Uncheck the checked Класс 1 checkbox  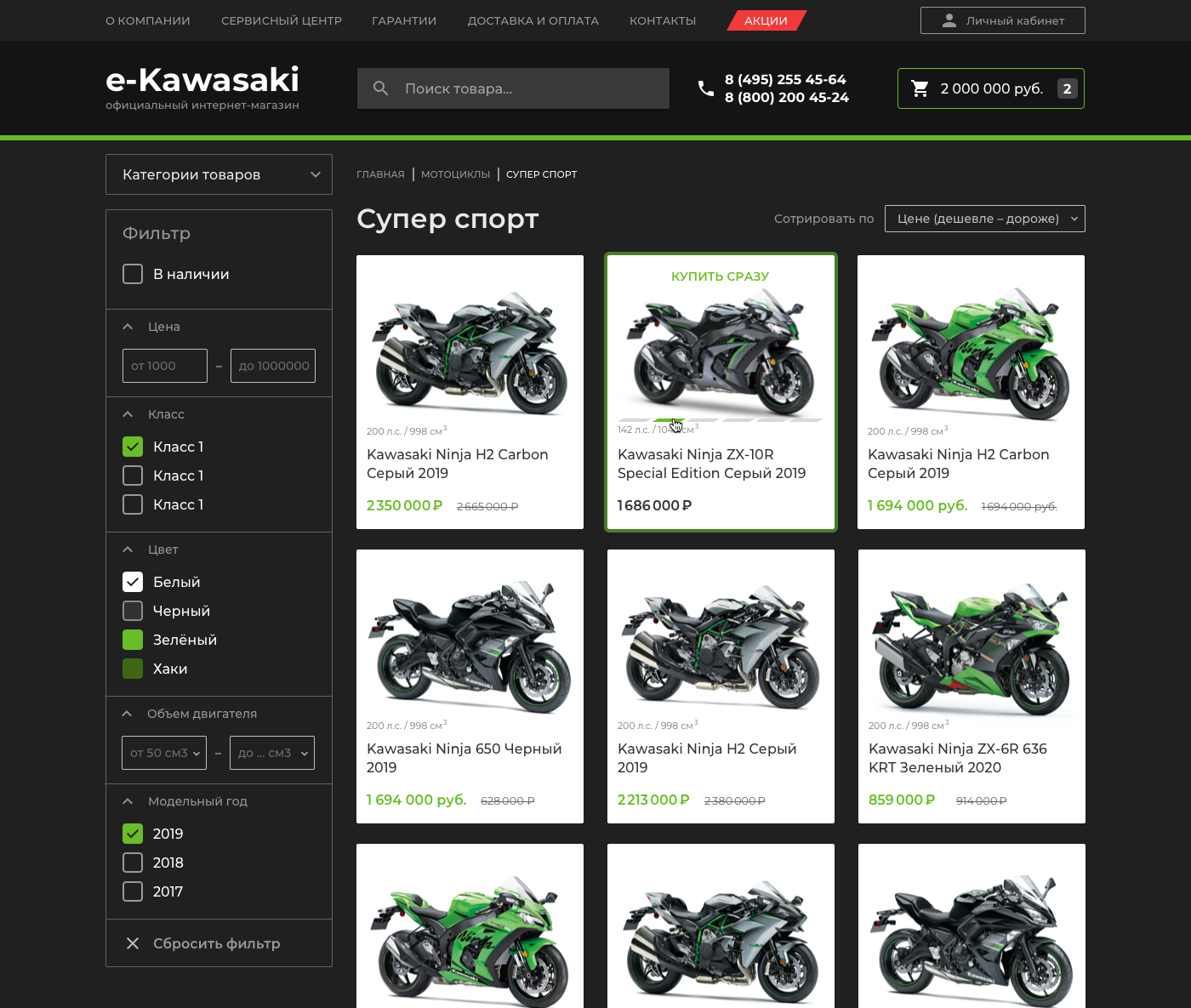pos(133,447)
